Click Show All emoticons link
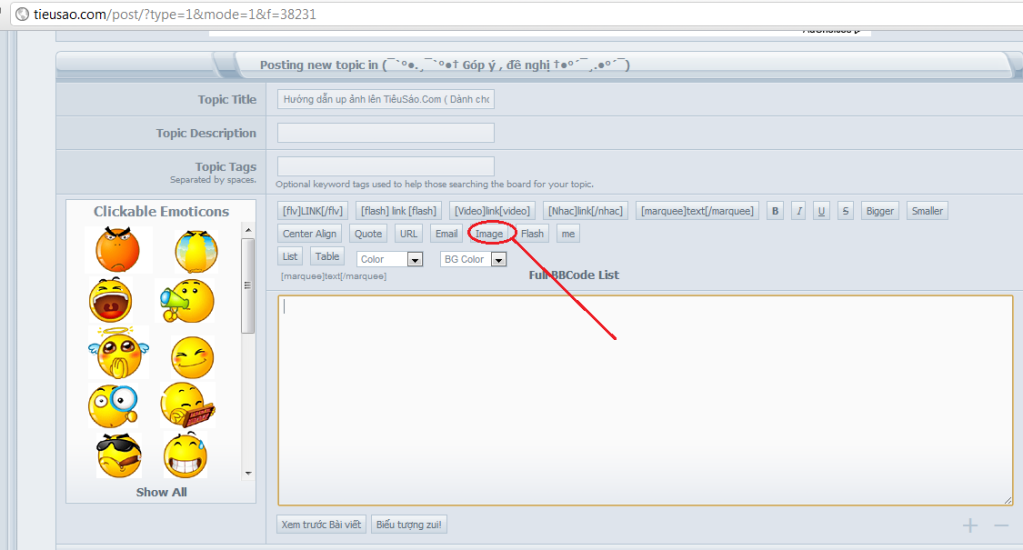The width and height of the screenshot is (1023, 550). tap(161, 492)
